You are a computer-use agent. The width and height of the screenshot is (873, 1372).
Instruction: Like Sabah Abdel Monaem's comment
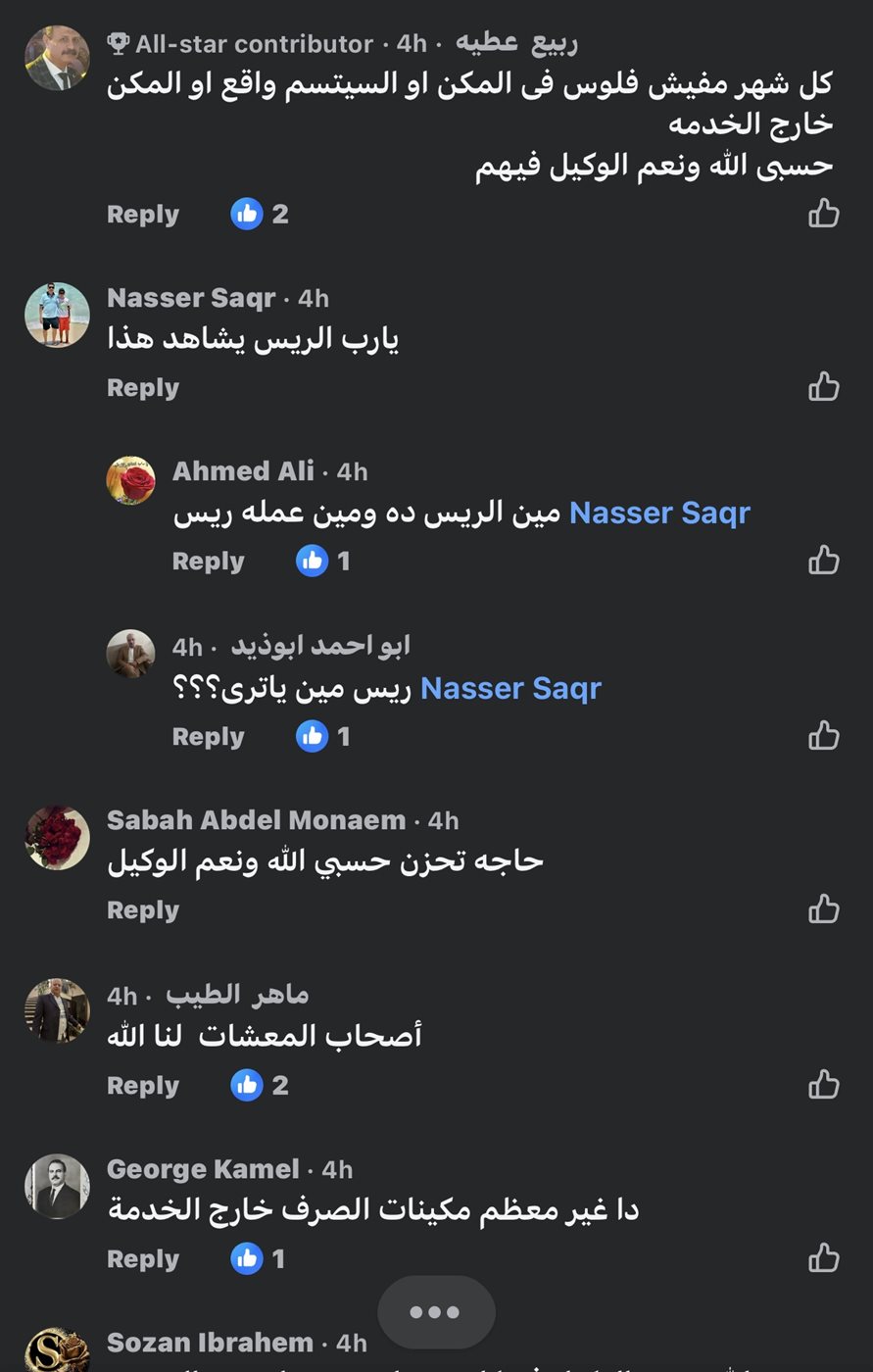point(823,909)
